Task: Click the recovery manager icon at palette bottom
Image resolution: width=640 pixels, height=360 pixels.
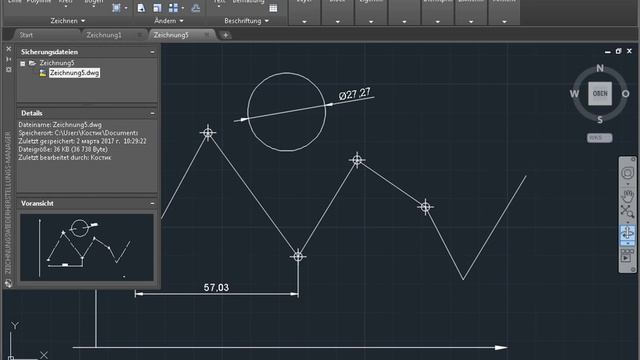Action: (9, 283)
